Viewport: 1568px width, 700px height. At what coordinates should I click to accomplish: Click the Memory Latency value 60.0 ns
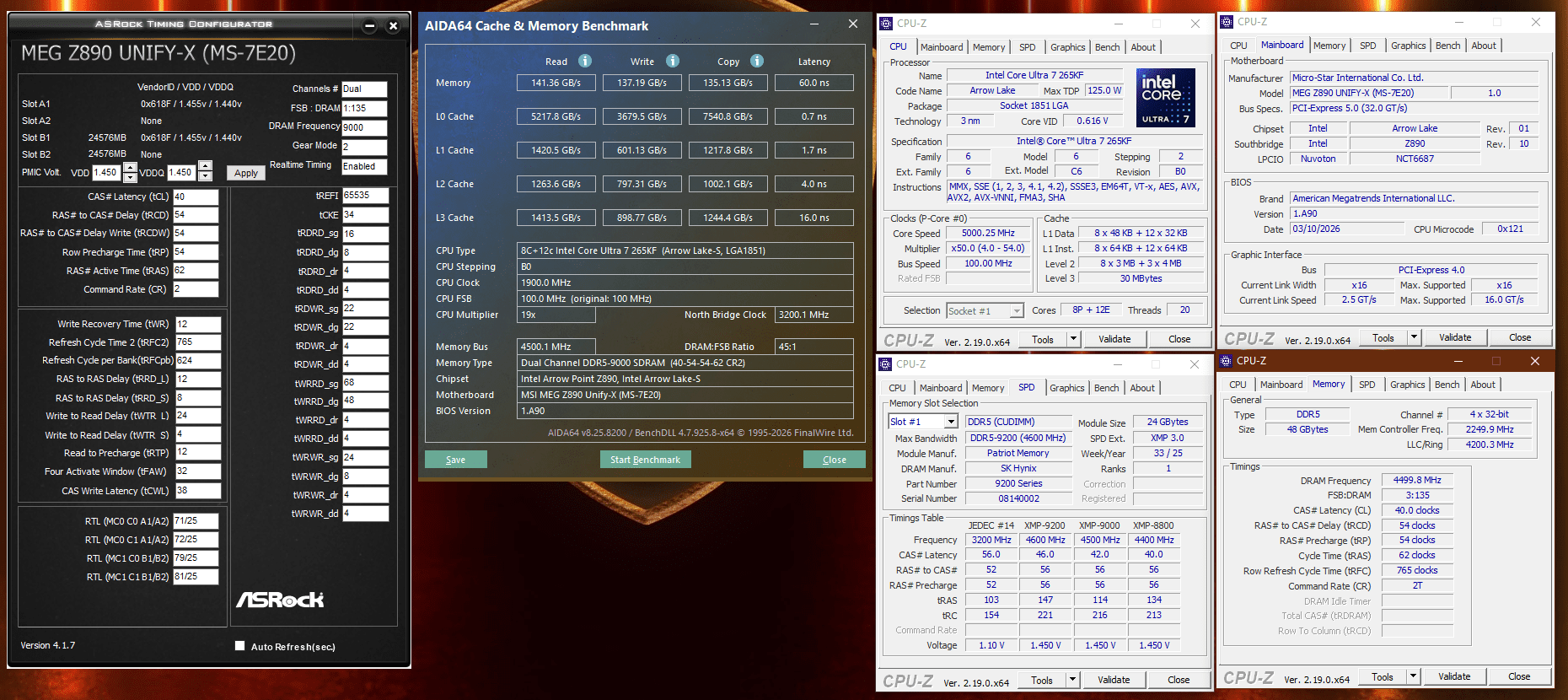coord(814,83)
